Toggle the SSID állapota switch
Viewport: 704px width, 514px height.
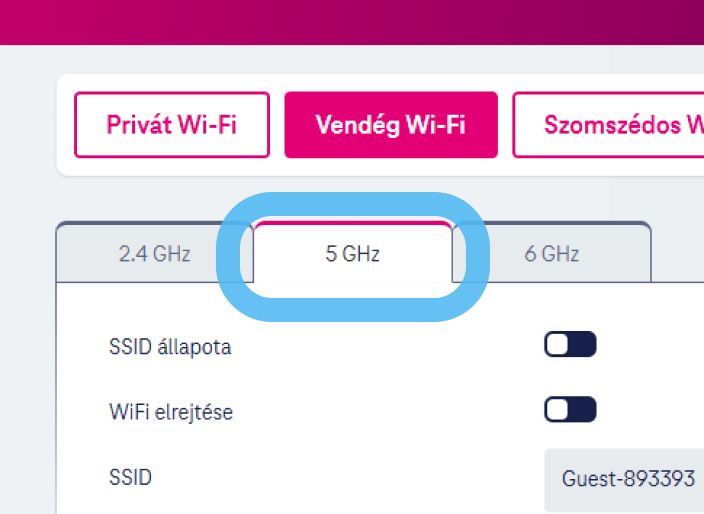pyautogui.click(x=570, y=345)
